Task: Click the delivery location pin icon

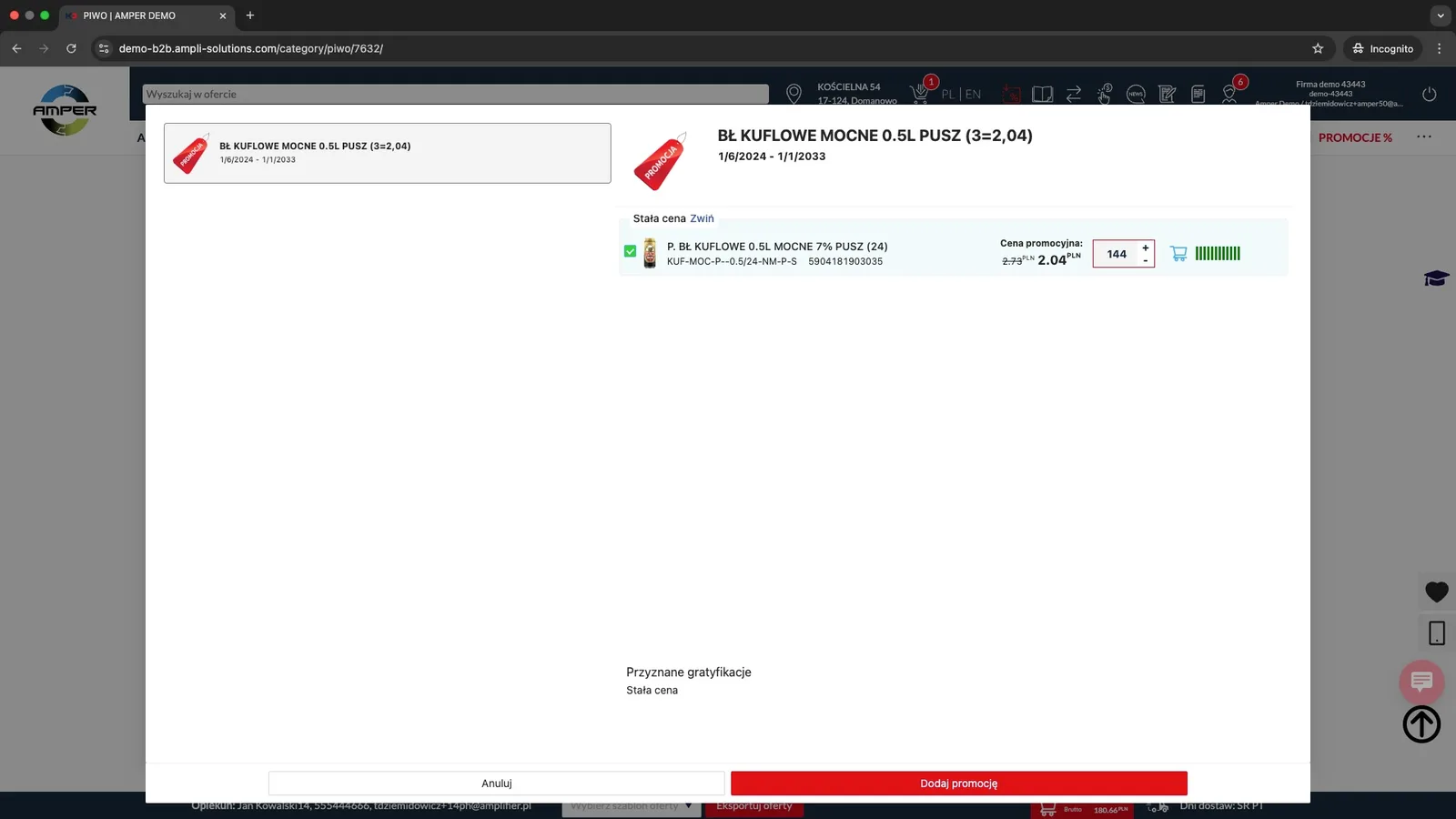Action: [x=794, y=93]
